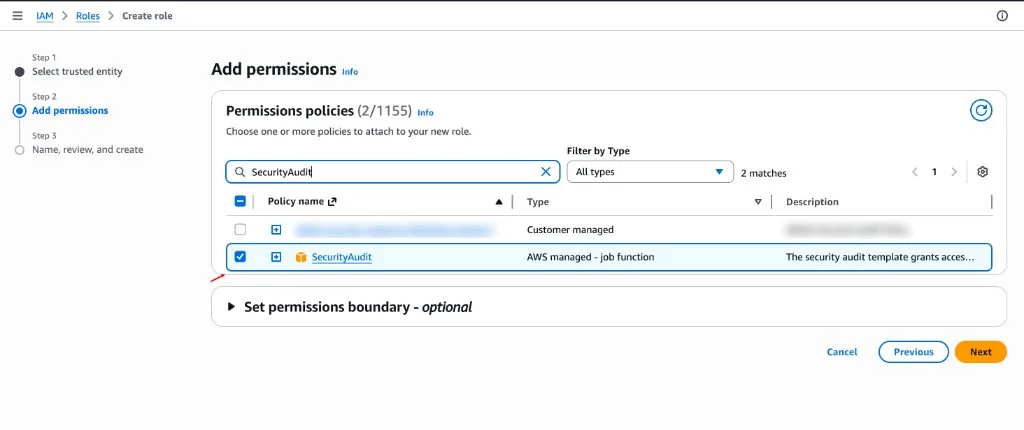The width and height of the screenshot is (1024, 430).
Task: Open the hamburger navigation menu
Action: tap(18, 16)
